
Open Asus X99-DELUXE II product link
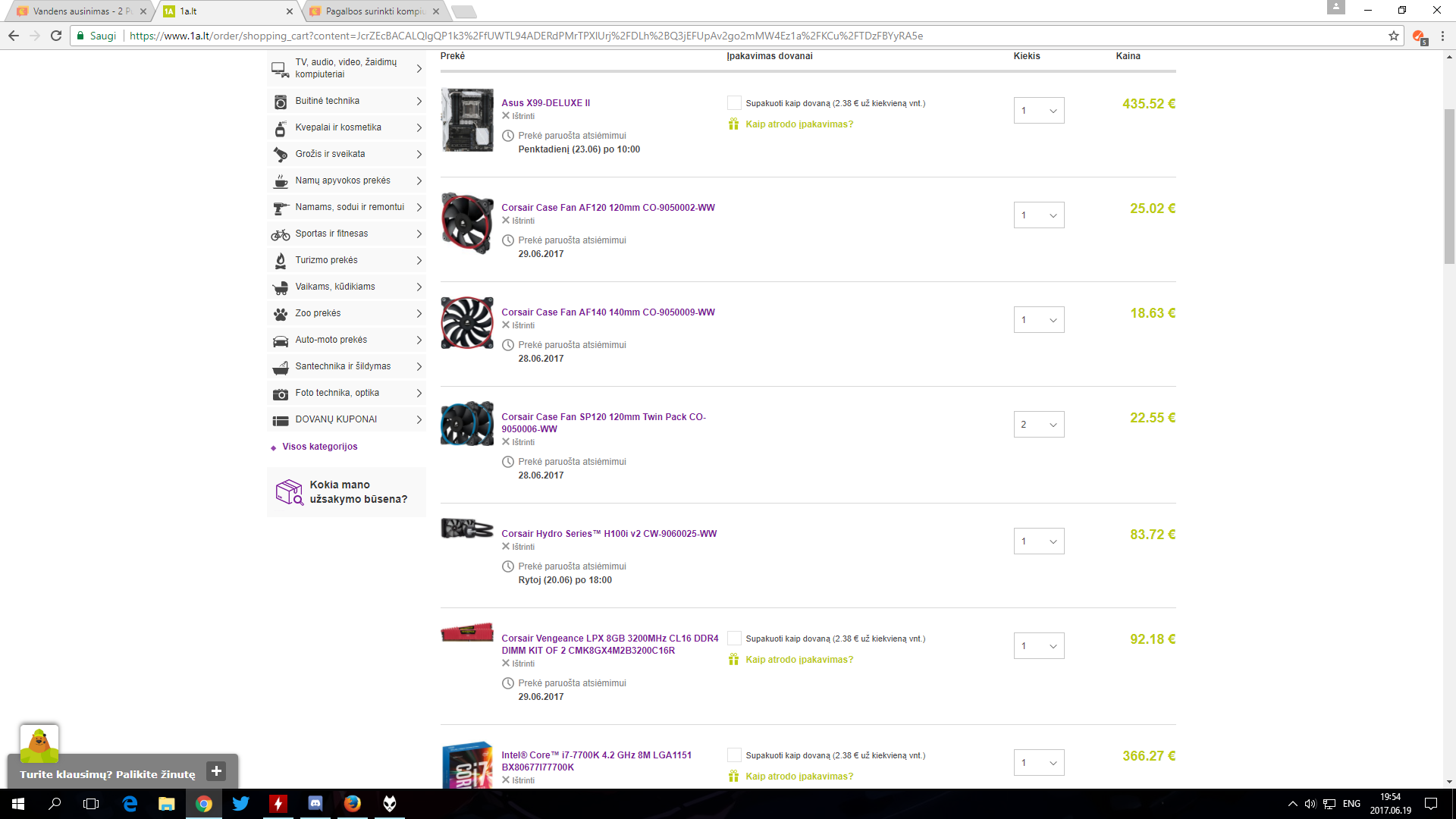(x=546, y=103)
